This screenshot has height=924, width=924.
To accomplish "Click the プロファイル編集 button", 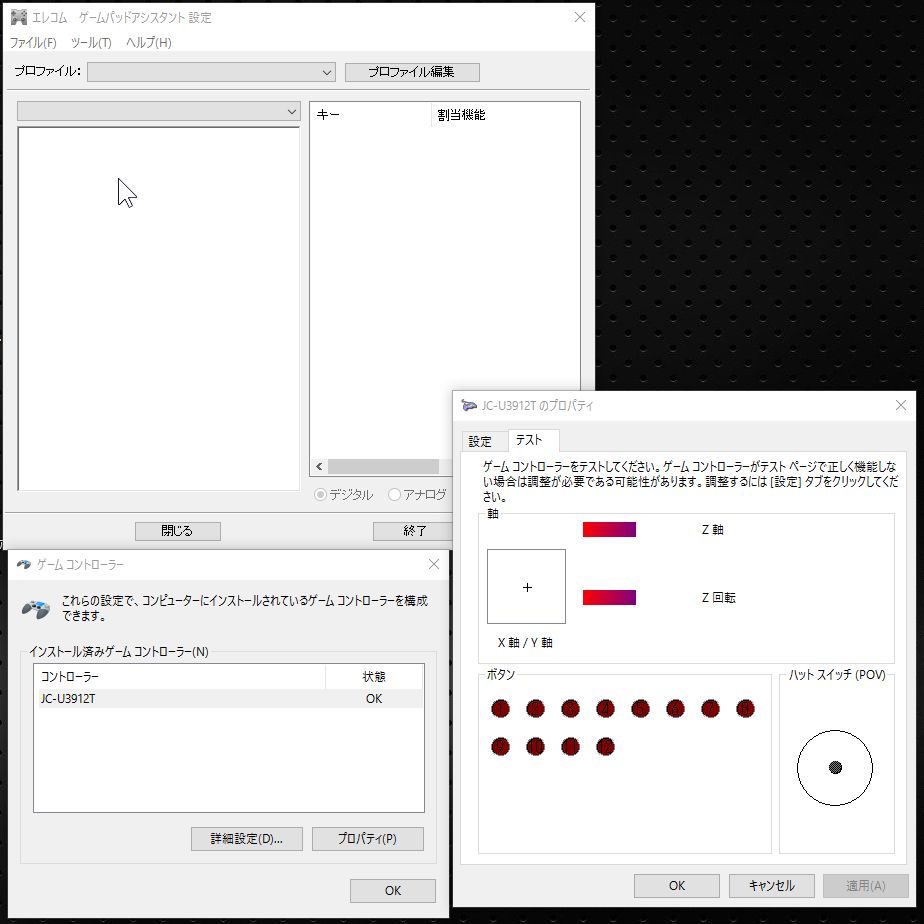I will (x=412, y=72).
